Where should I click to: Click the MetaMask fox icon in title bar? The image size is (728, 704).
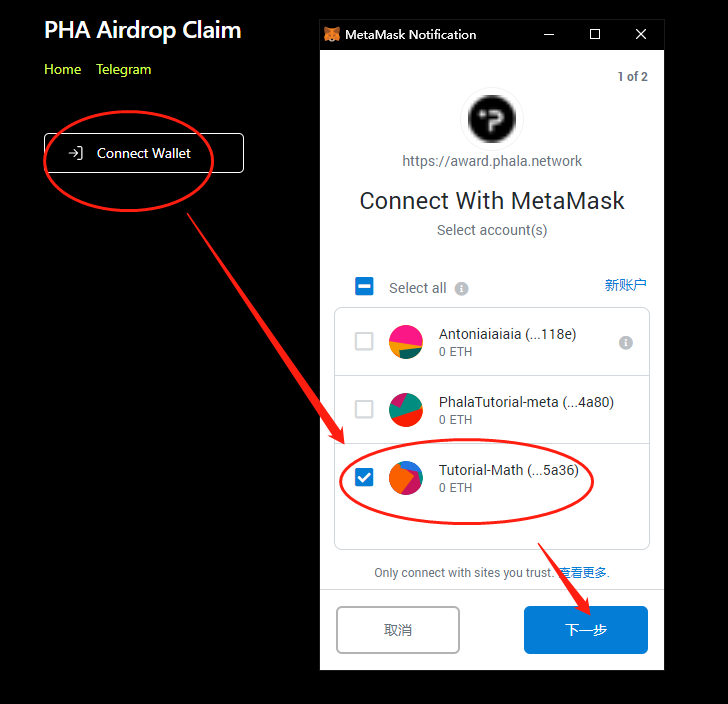[332, 34]
